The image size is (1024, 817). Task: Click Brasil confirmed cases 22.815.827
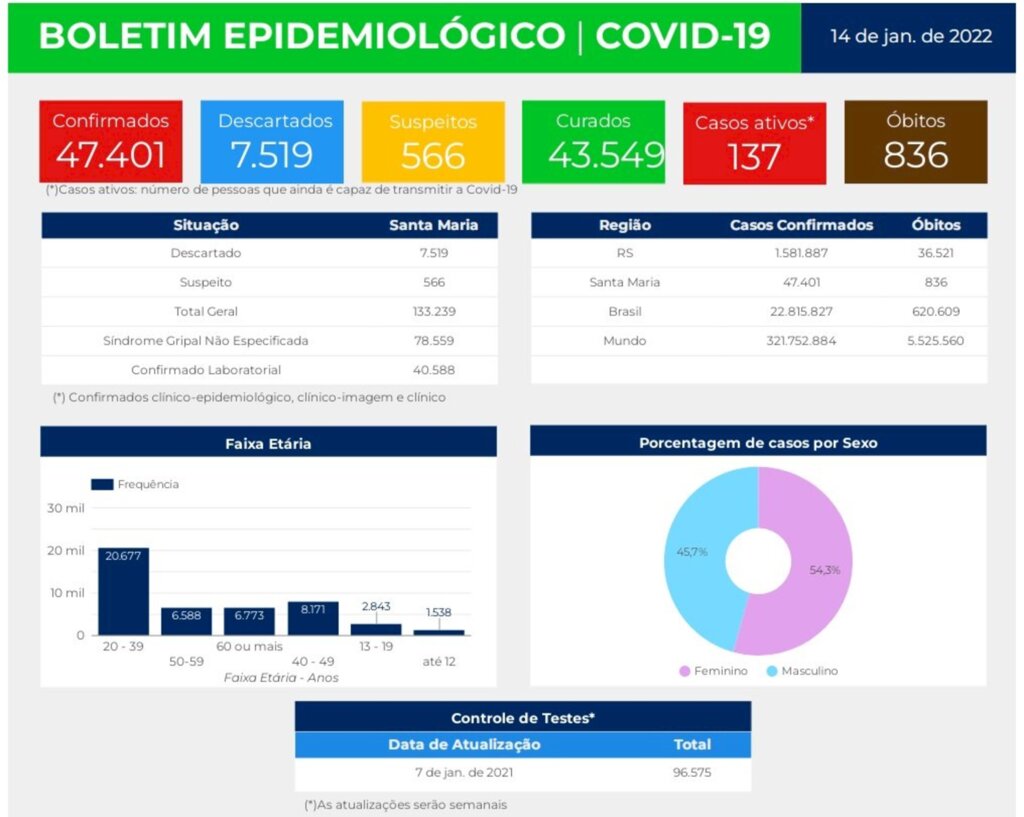tap(801, 312)
